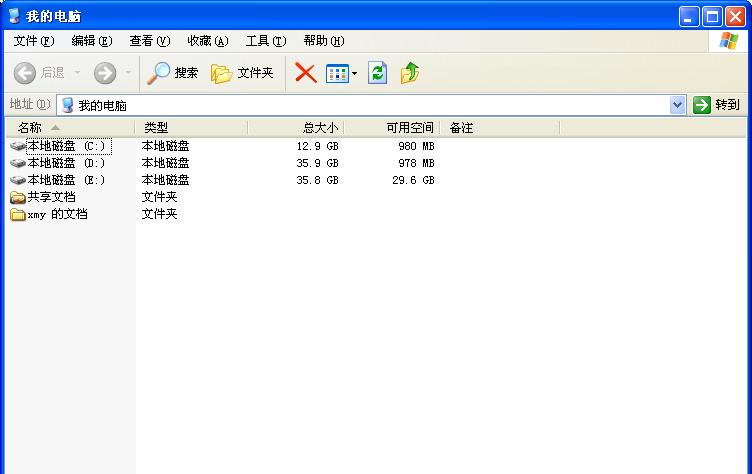Open the 收藏(A) menu
The height and width of the screenshot is (474, 752).
(x=208, y=41)
